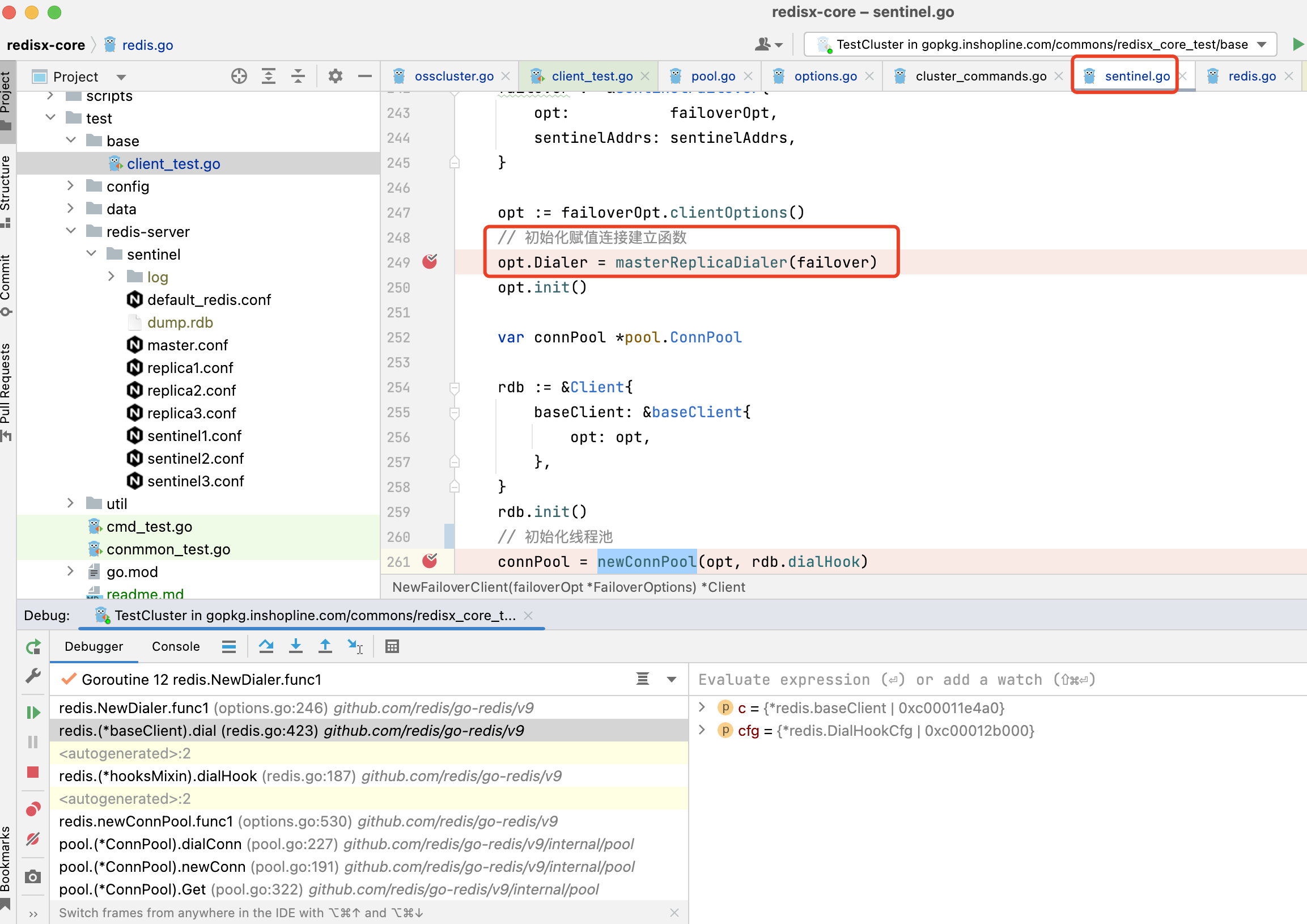The height and width of the screenshot is (924, 1307).
Task: Click Show Execution Point icon
Action: click(229, 646)
